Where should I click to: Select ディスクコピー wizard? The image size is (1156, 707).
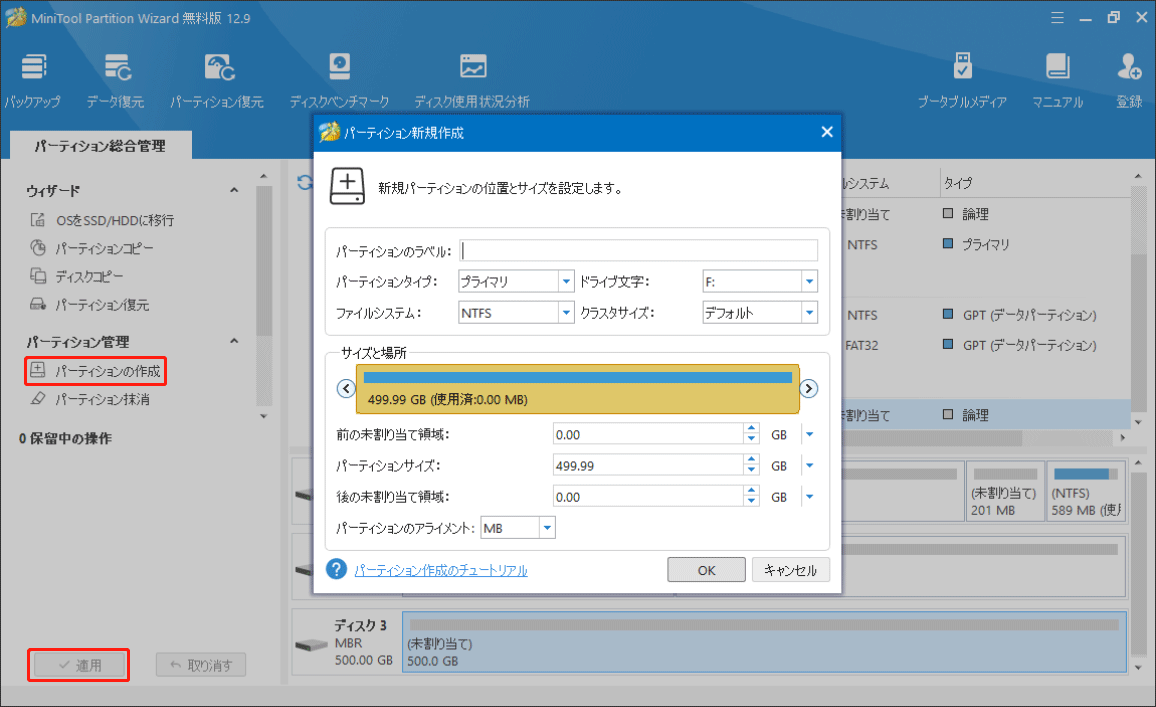click(77, 276)
